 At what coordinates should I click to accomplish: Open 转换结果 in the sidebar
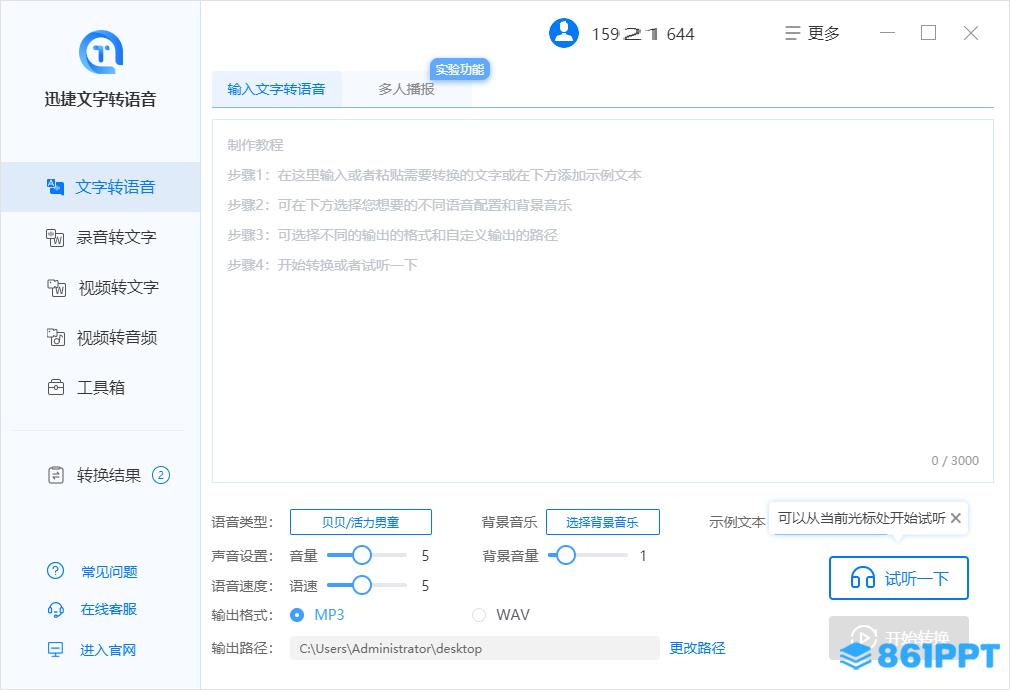(x=100, y=475)
